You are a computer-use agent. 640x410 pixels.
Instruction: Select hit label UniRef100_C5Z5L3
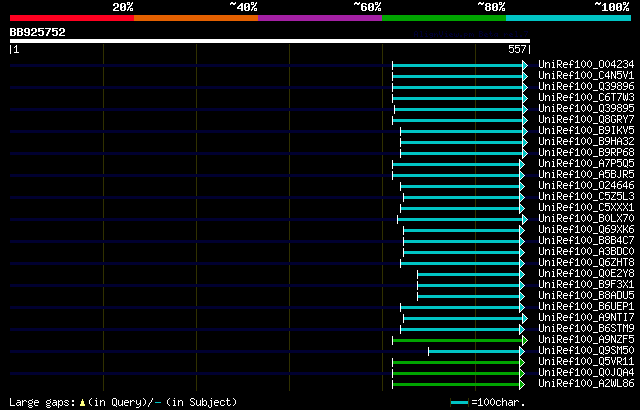(x=586, y=197)
